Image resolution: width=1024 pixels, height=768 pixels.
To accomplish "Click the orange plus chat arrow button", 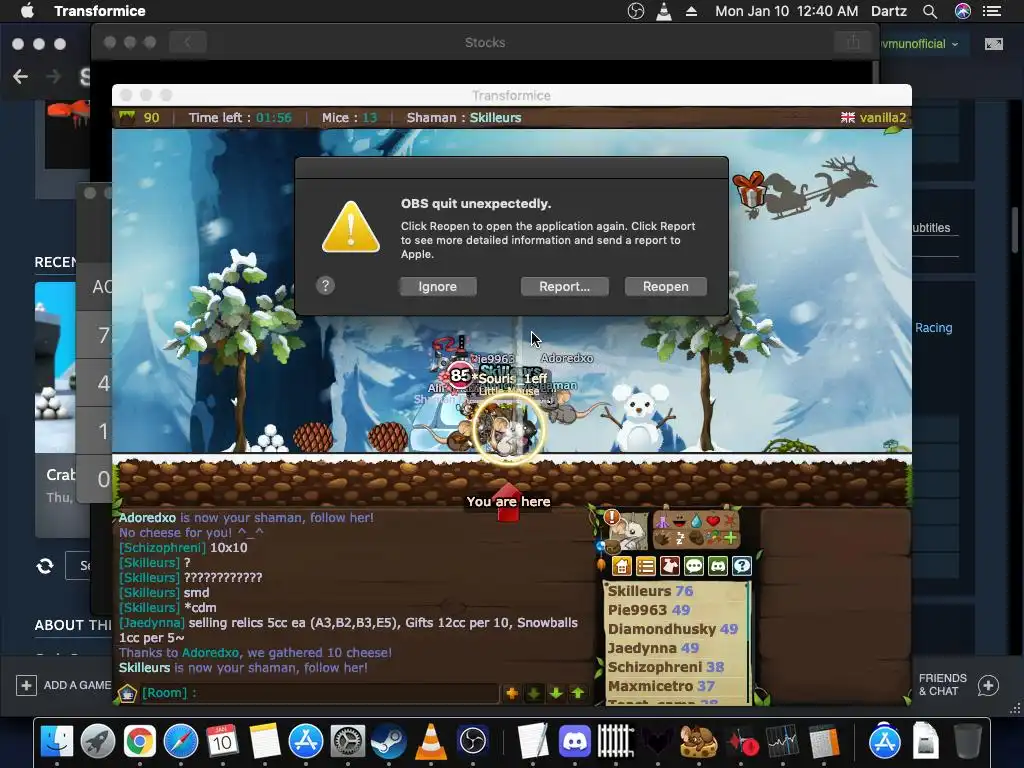I will 511,693.
